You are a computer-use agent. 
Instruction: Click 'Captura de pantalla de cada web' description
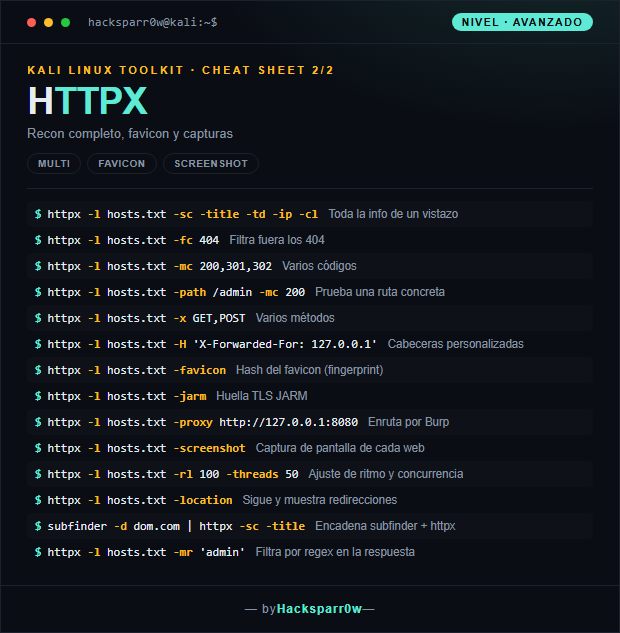[x=340, y=448]
